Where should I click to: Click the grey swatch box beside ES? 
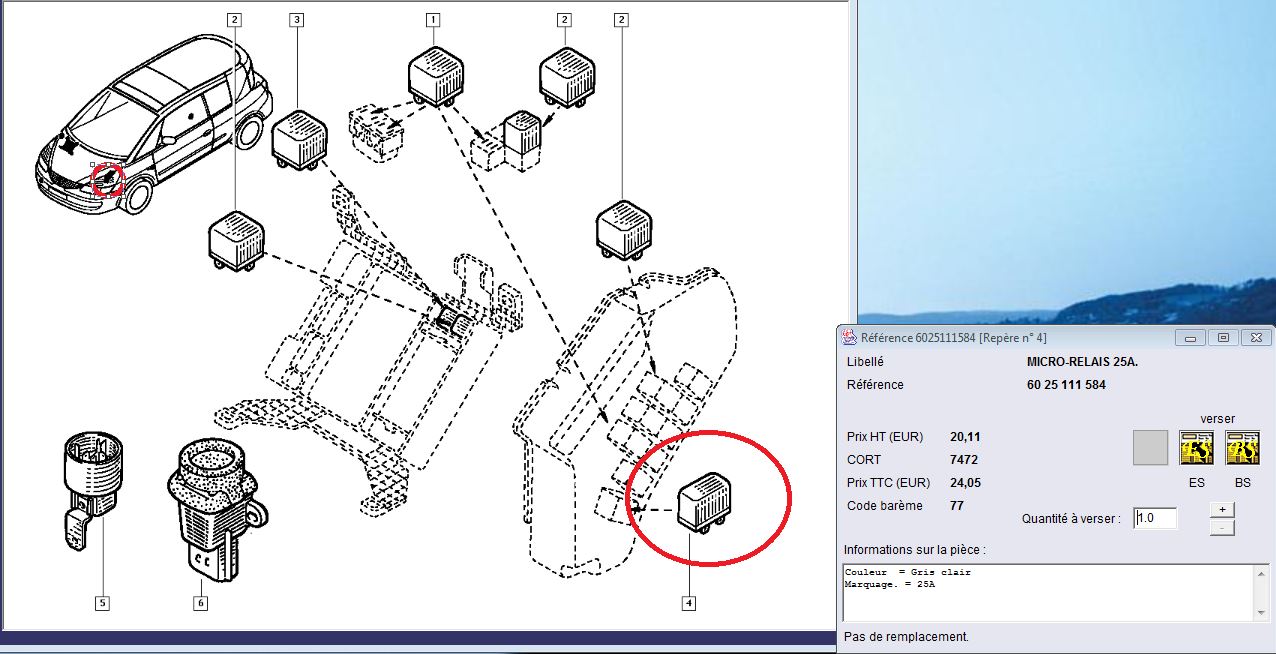[1150, 448]
